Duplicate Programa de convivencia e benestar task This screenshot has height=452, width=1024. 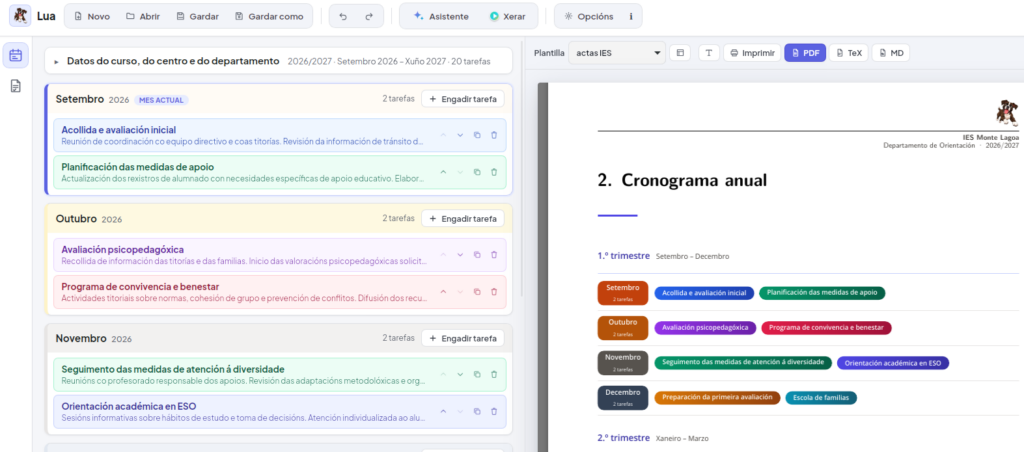coord(477,291)
